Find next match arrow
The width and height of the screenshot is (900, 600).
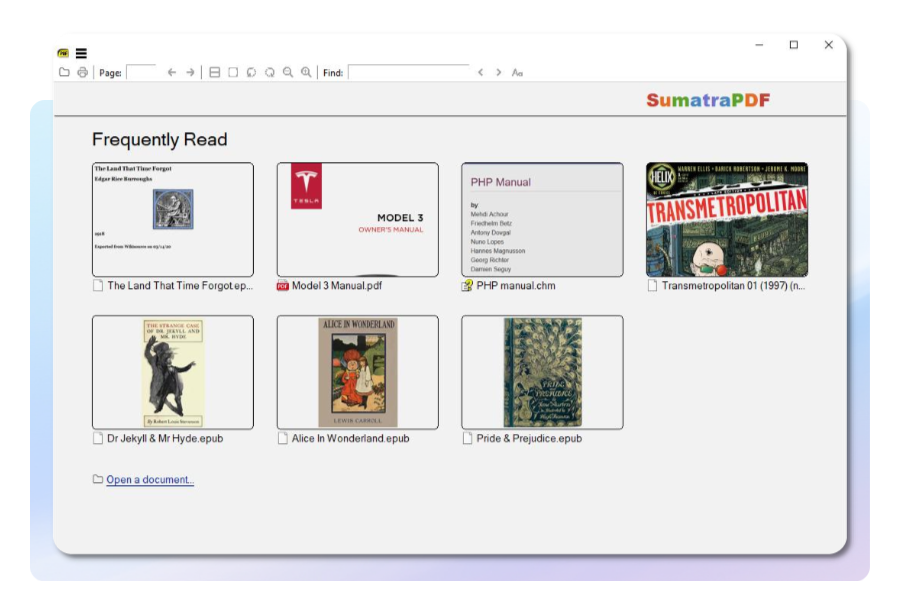tap(499, 72)
